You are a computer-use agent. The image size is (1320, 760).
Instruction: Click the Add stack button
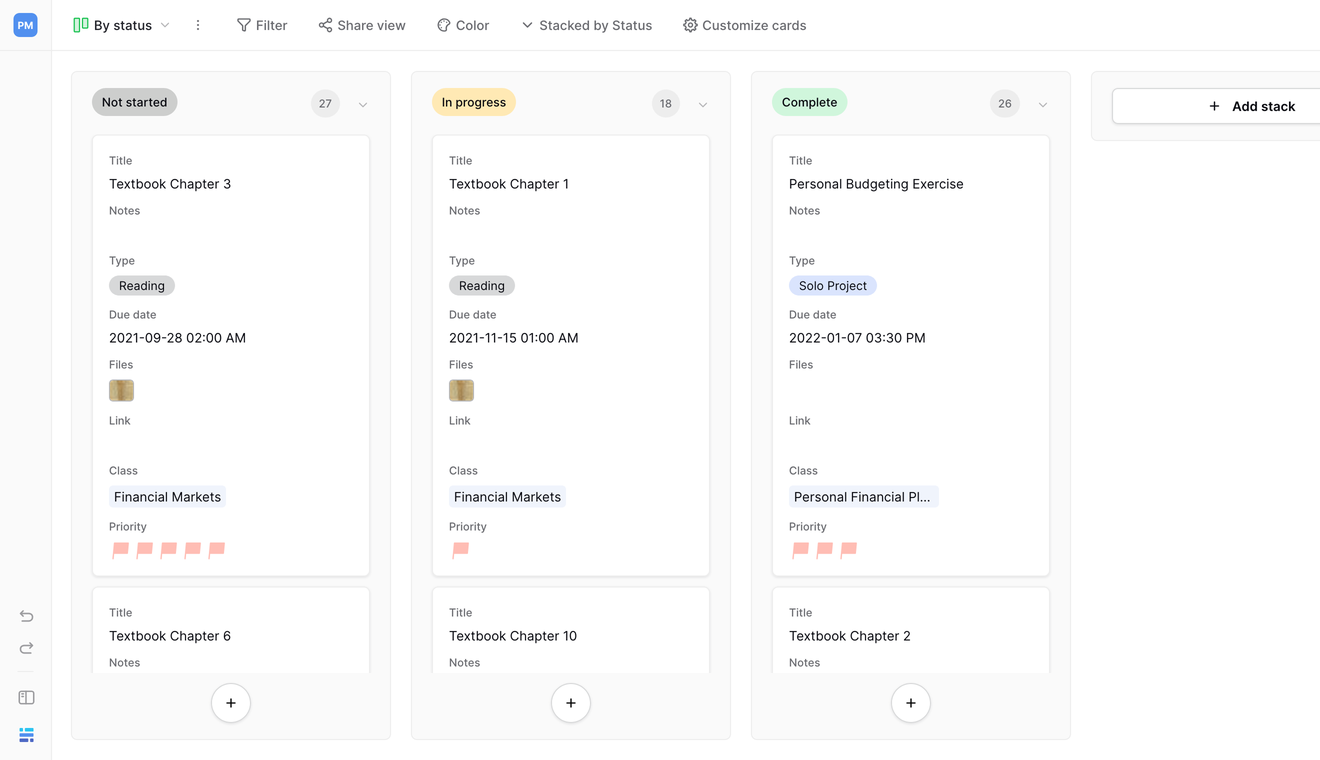(1252, 106)
